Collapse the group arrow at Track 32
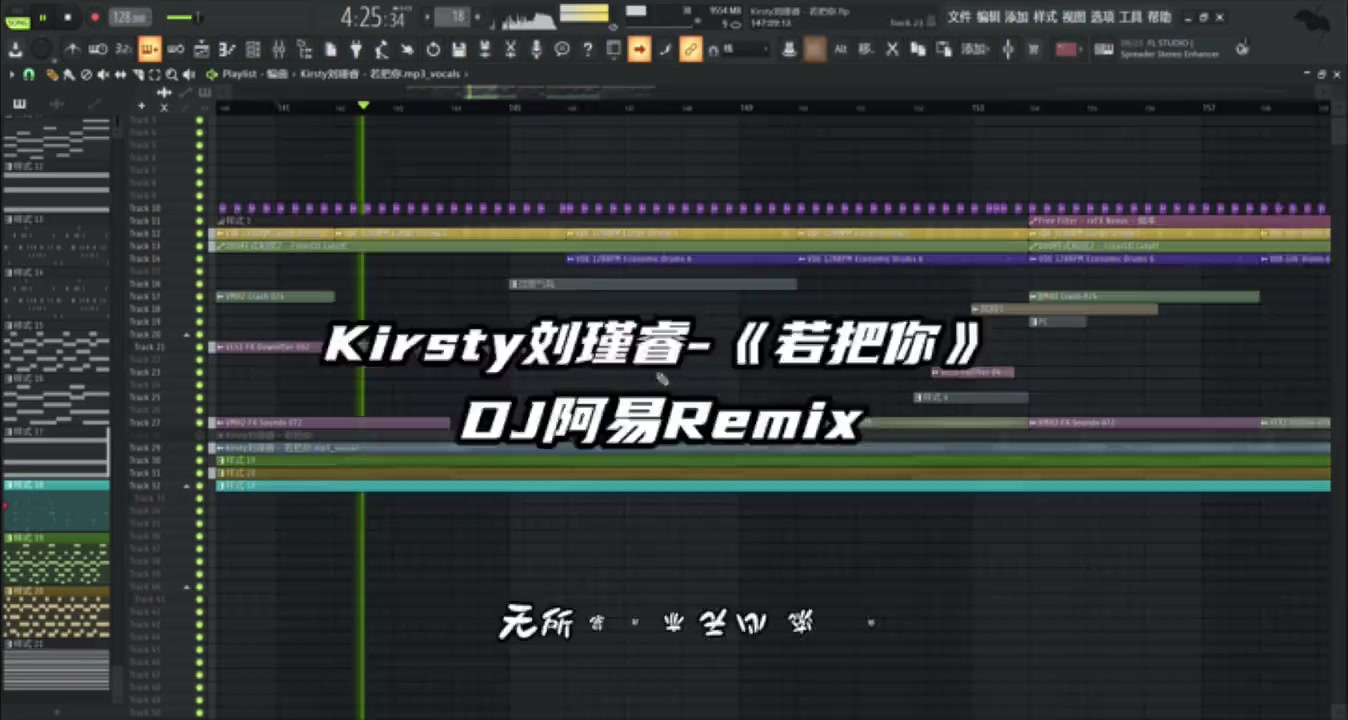The height and width of the screenshot is (720, 1348). click(x=186, y=485)
